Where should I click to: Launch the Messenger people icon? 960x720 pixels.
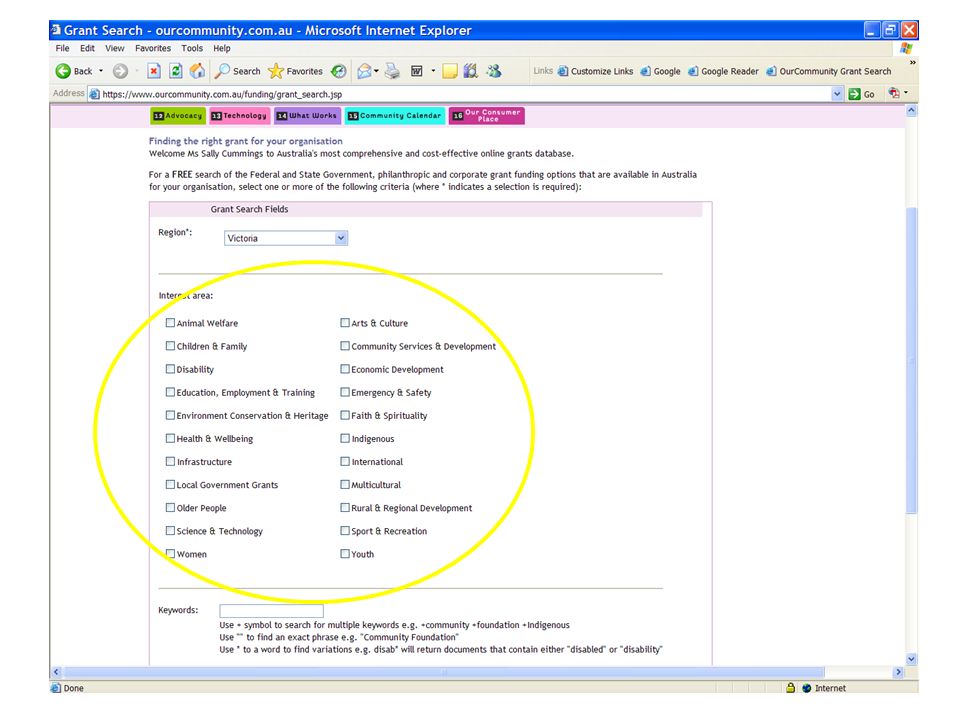coord(493,71)
